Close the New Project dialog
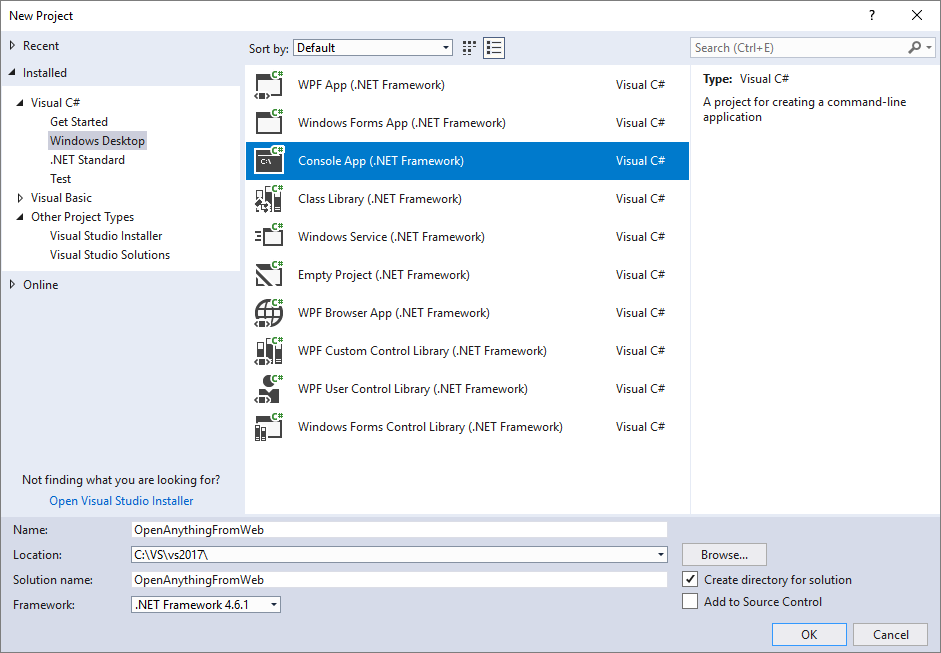This screenshot has height=653, width=941. [x=917, y=16]
